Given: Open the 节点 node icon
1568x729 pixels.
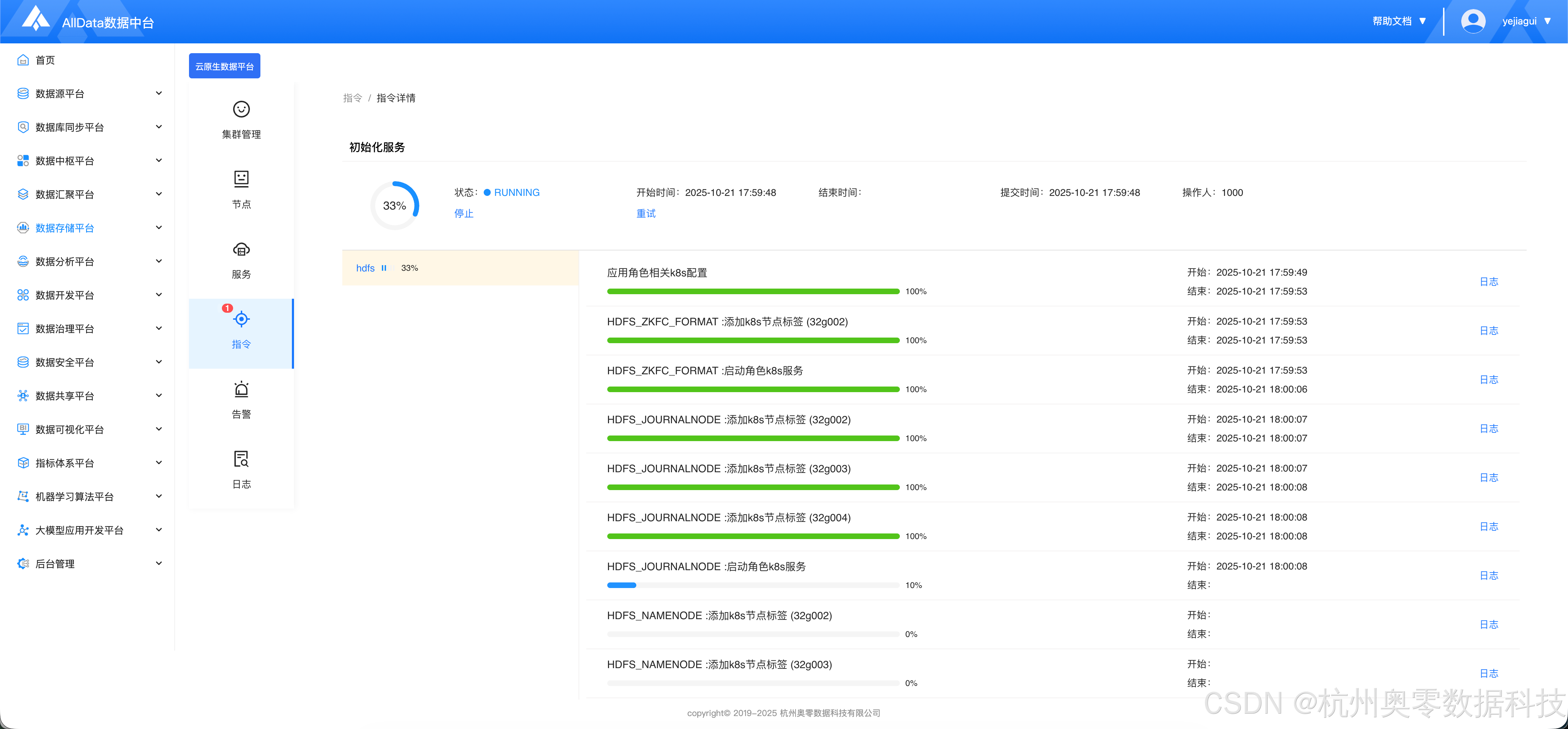Looking at the screenshot, I should coord(241,179).
